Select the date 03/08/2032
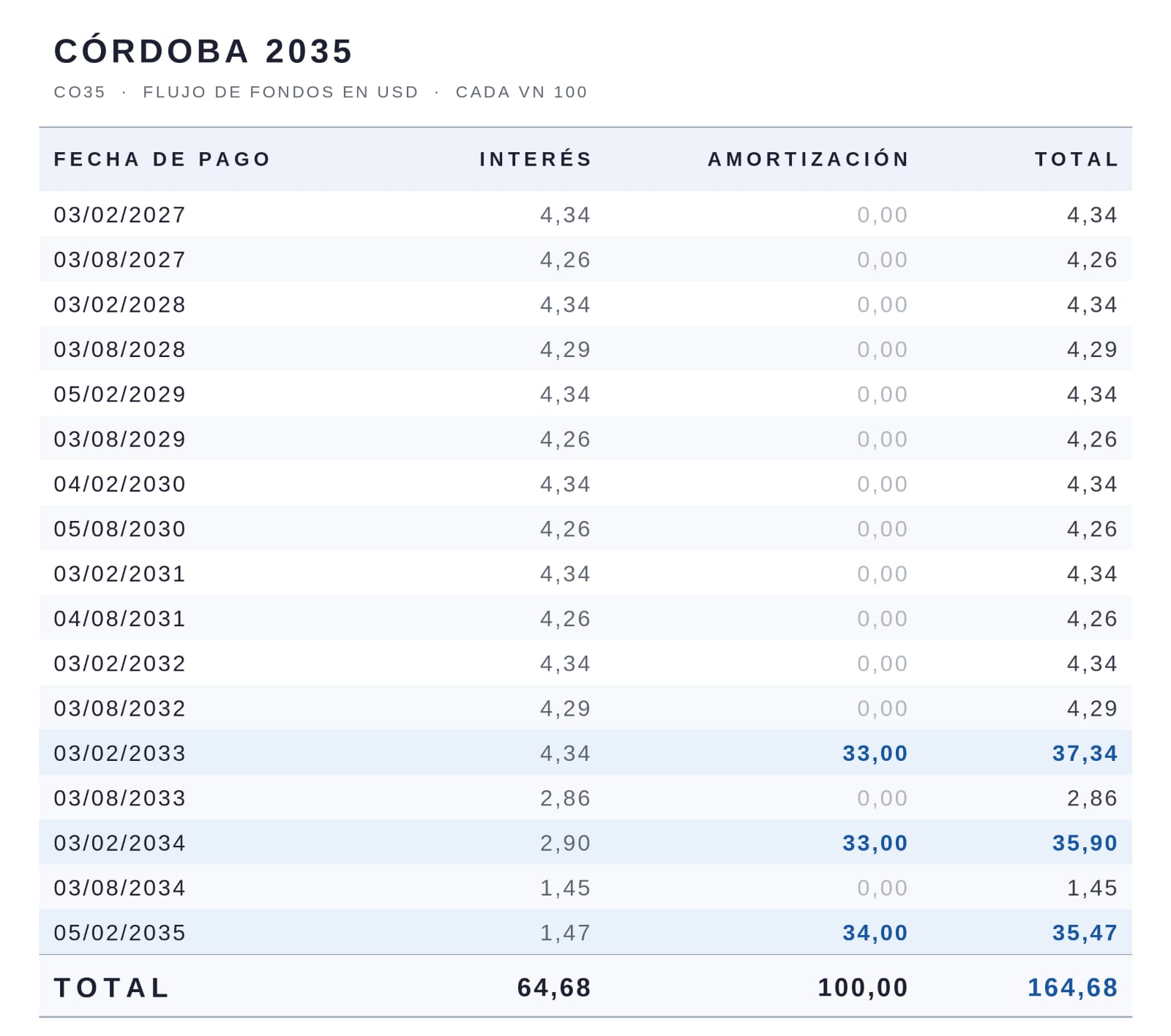 point(120,708)
